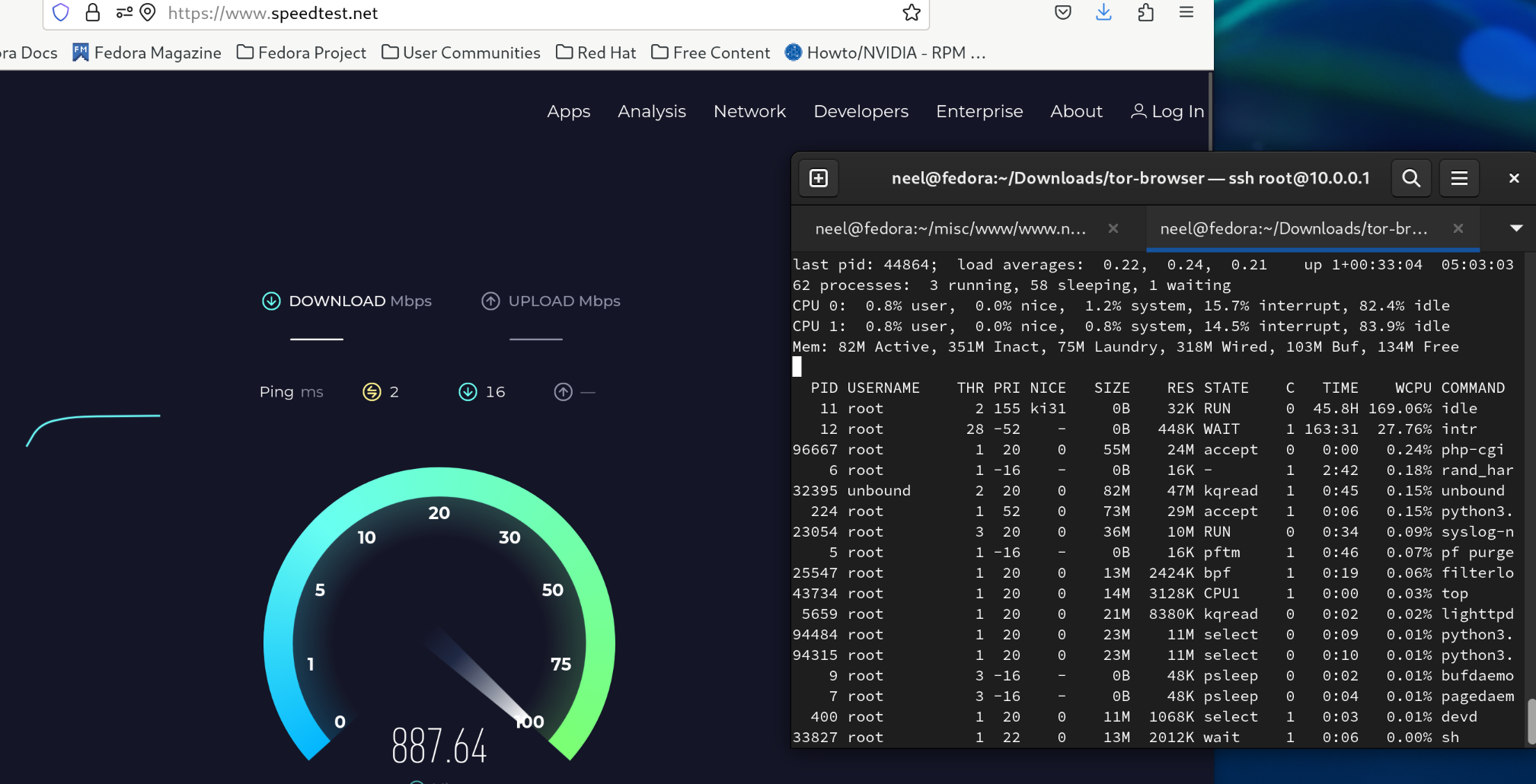Click the DOWNLOAD Mbps label

(360, 301)
